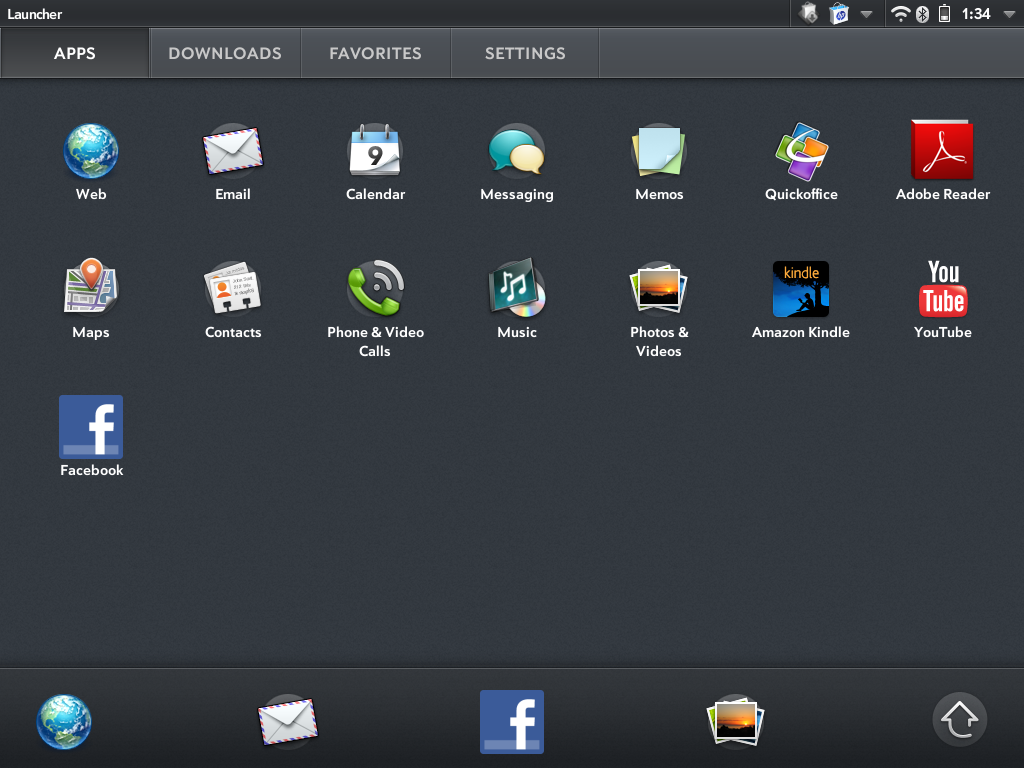Open the Maps app
Screen dimensions: 1024x768
pyautogui.click(x=91, y=286)
